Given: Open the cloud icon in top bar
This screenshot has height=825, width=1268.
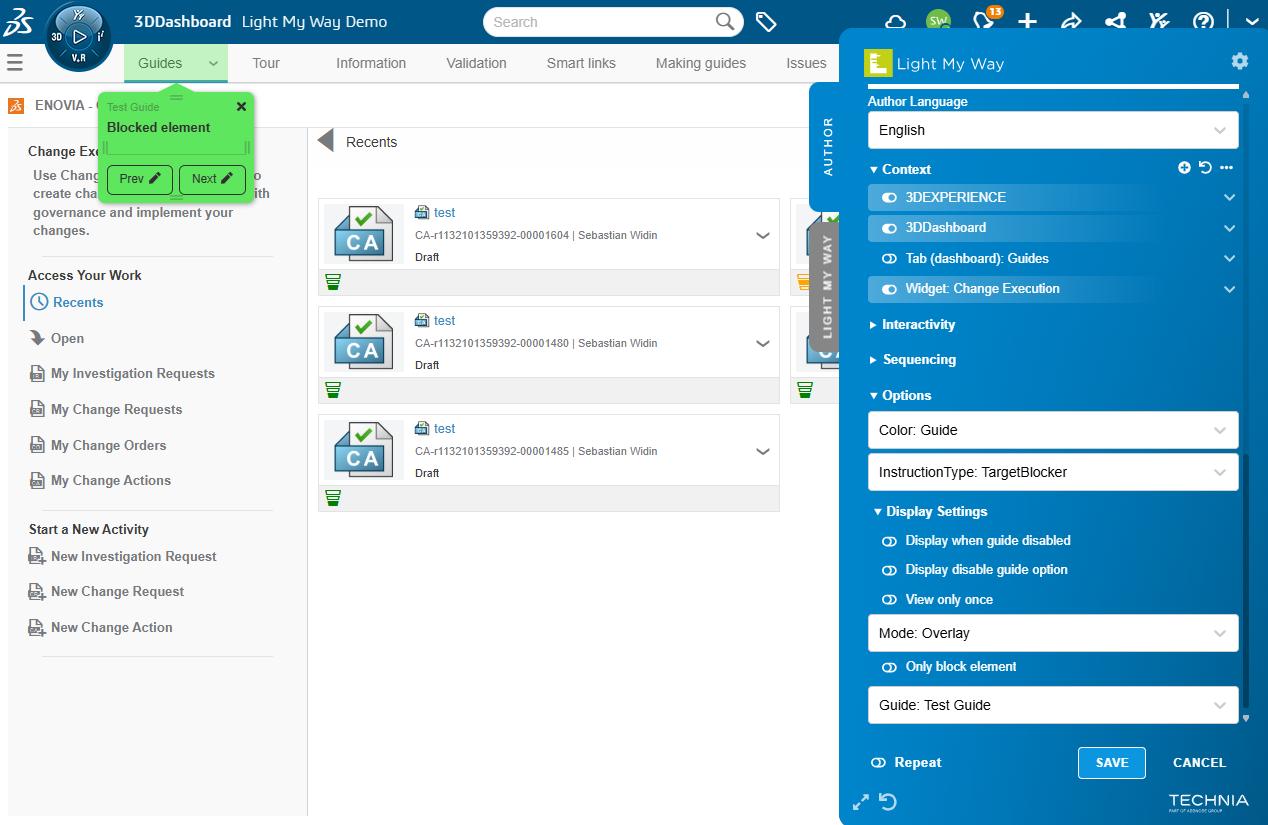Looking at the screenshot, I should click(x=896, y=21).
